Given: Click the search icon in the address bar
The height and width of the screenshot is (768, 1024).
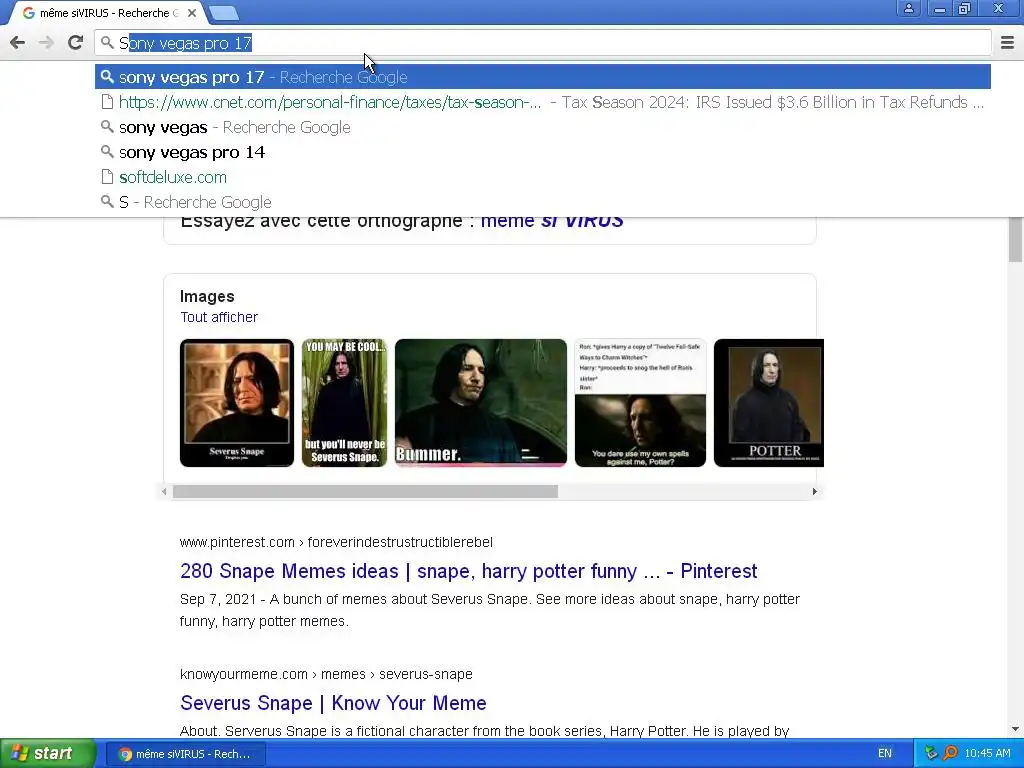Looking at the screenshot, I should tap(107, 43).
